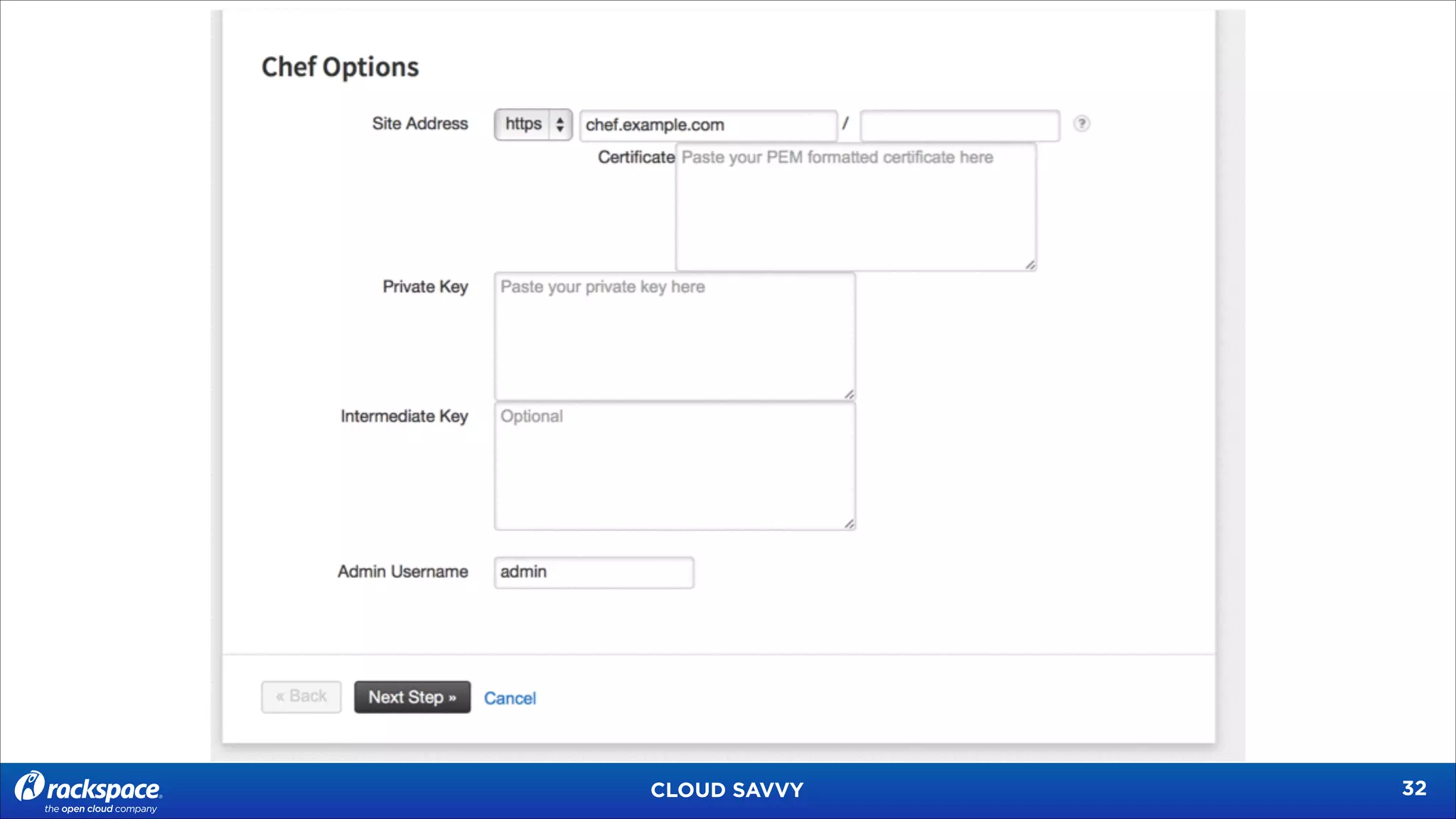Click the Private Key label
The image size is (1456, 819).
click(x=425, y=287)
